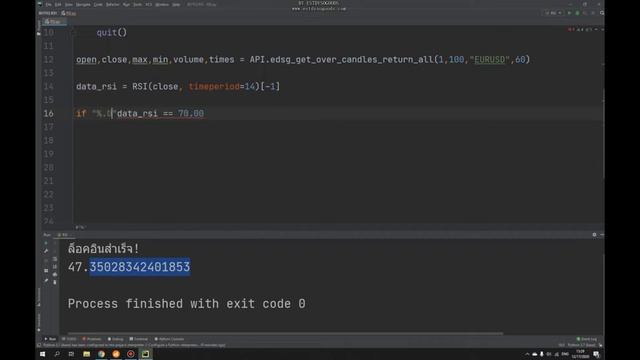Show hidden system tray icons
The width and height of the screenshot is (640, 360).
[x=527, y=354]
